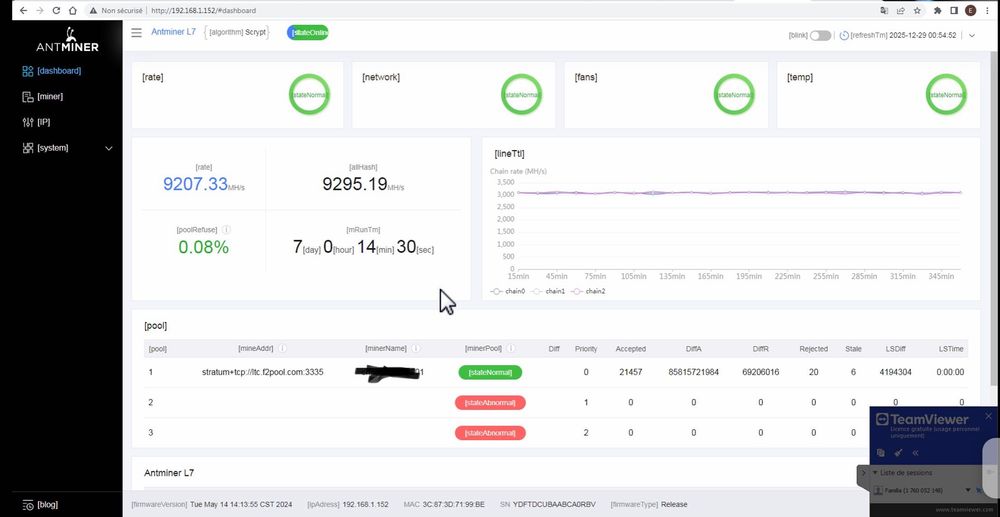Open the hamburger menu next to Antminer L7
Viewport: 1000px width, 517px height.
pos(136,33)
